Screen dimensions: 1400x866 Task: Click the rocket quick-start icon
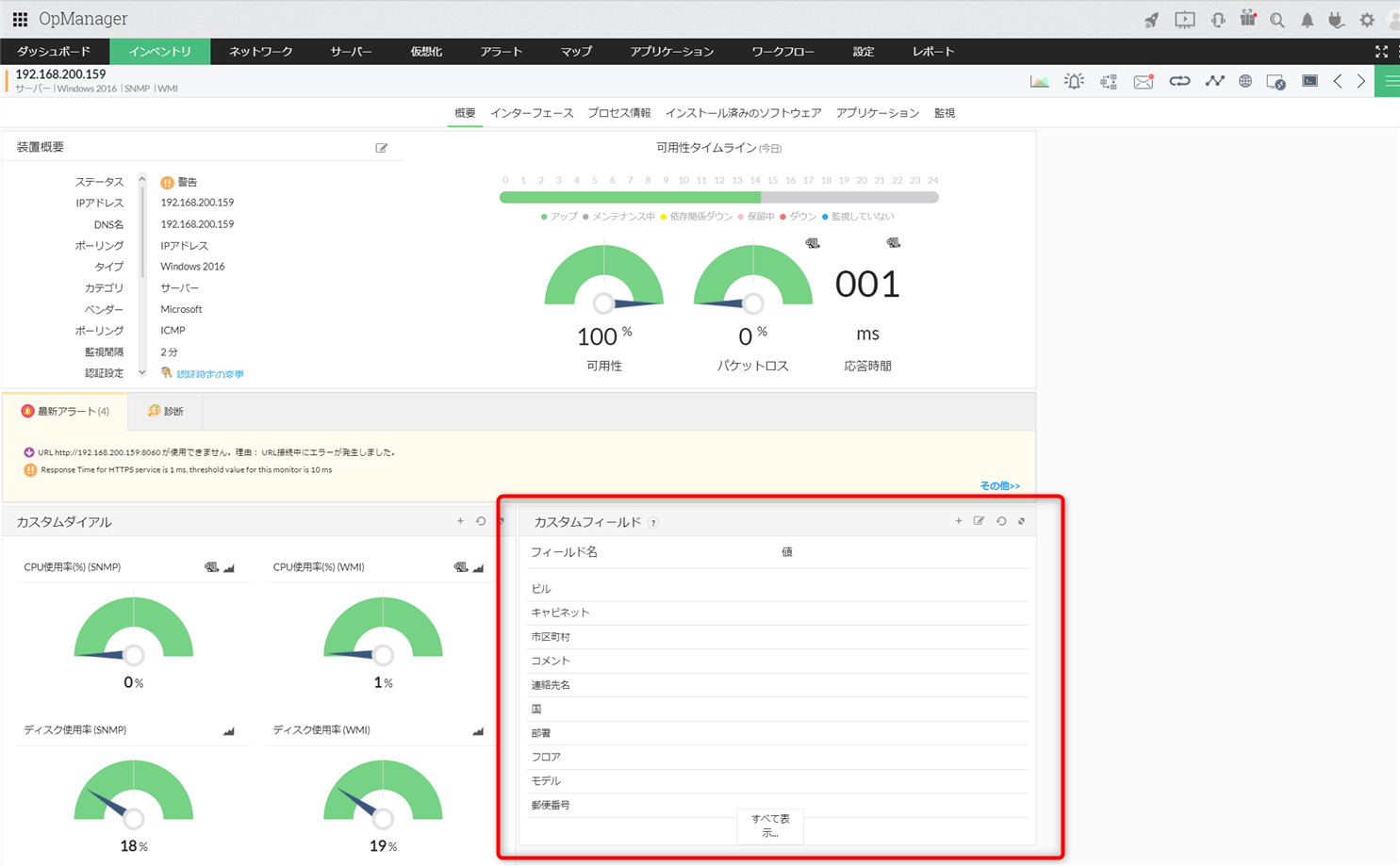pyautogui.click(x=1152, y=20)
